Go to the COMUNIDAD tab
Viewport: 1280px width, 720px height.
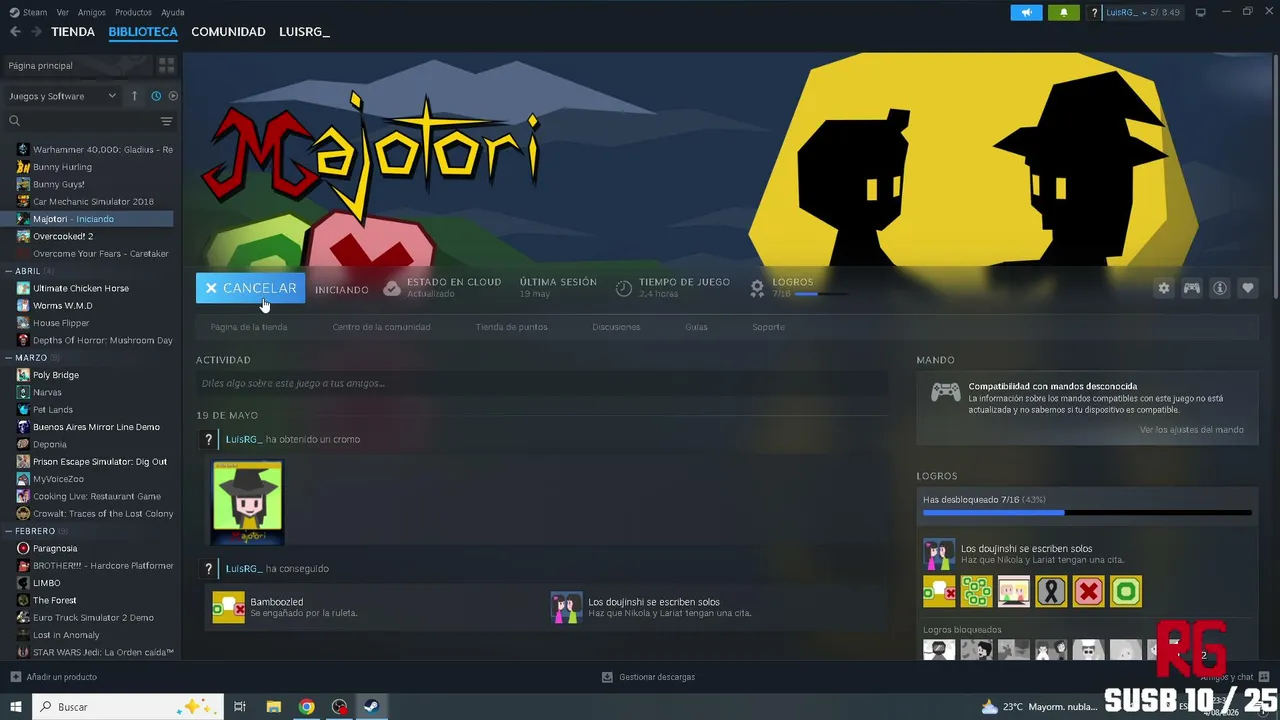pos(228,32)
